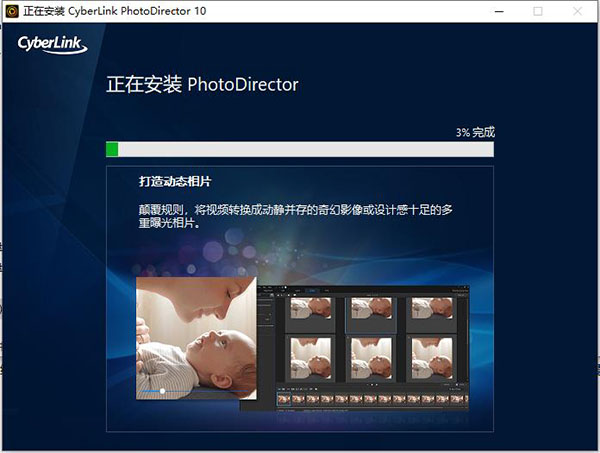Image resolution: width=600 pixels, height=453 pixels.
Task: Click the '正在安装 PhotoDirector' heading
Action: [202, 85]
